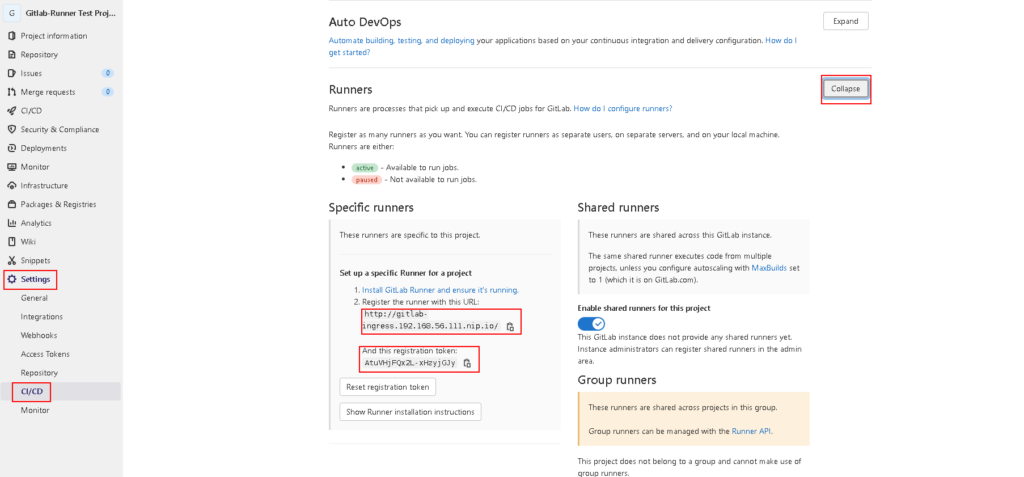Select Monitor under Settings
This screenshot has width=1024, height=477.
click(35, 410)
